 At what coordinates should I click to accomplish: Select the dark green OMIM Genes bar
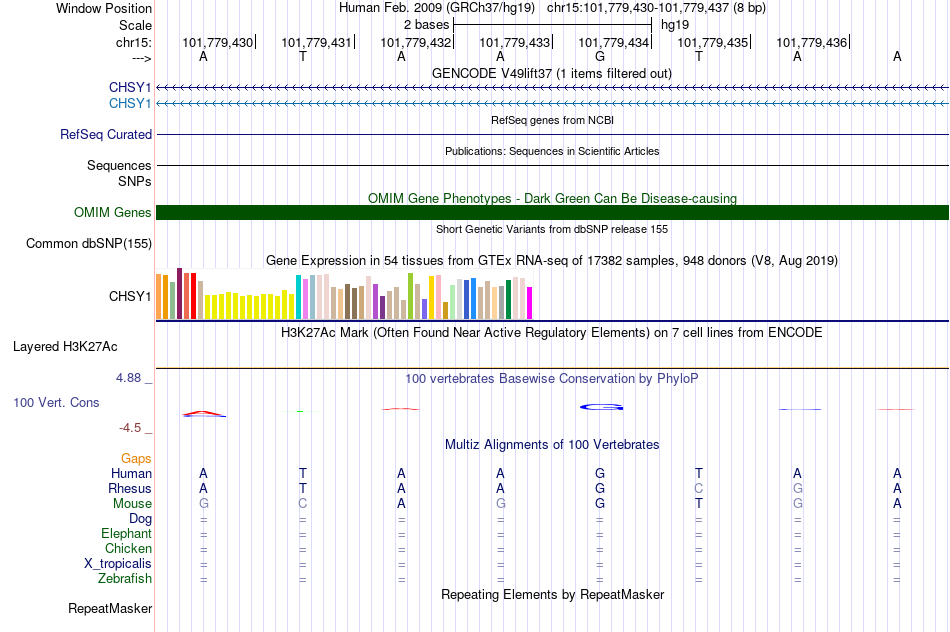pyautogui.click(x=553, y=213)
